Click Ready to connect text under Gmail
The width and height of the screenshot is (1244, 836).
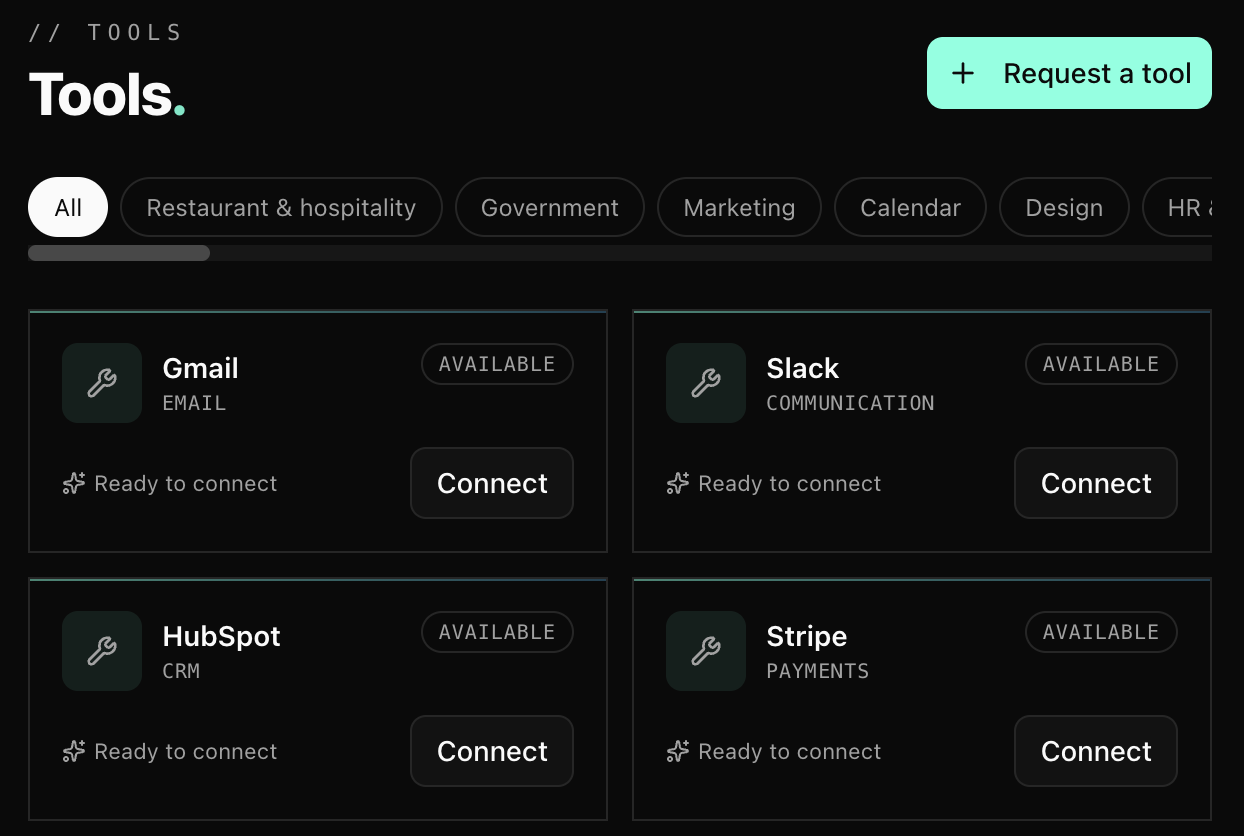click(186, 484)
